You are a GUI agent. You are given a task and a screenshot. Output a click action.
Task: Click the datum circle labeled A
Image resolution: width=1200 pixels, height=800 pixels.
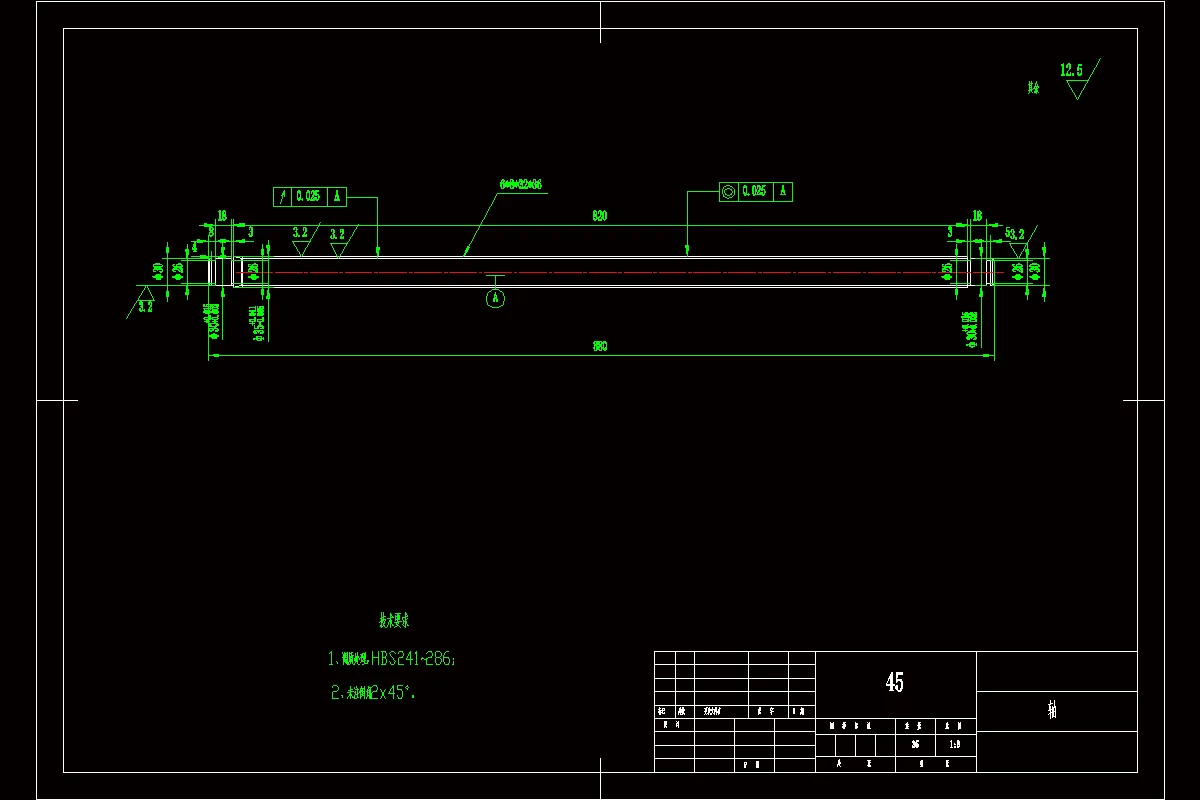pyautogui.click(x=496, y=298)
